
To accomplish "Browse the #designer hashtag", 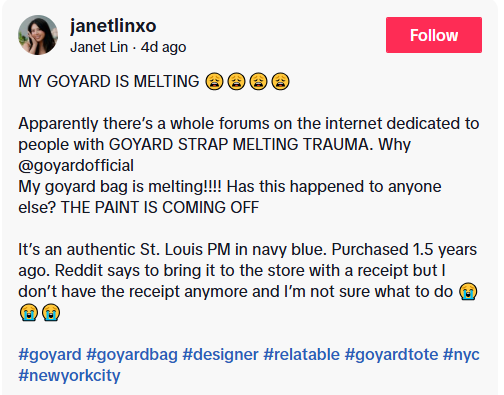I will click(x=221, y=354).
